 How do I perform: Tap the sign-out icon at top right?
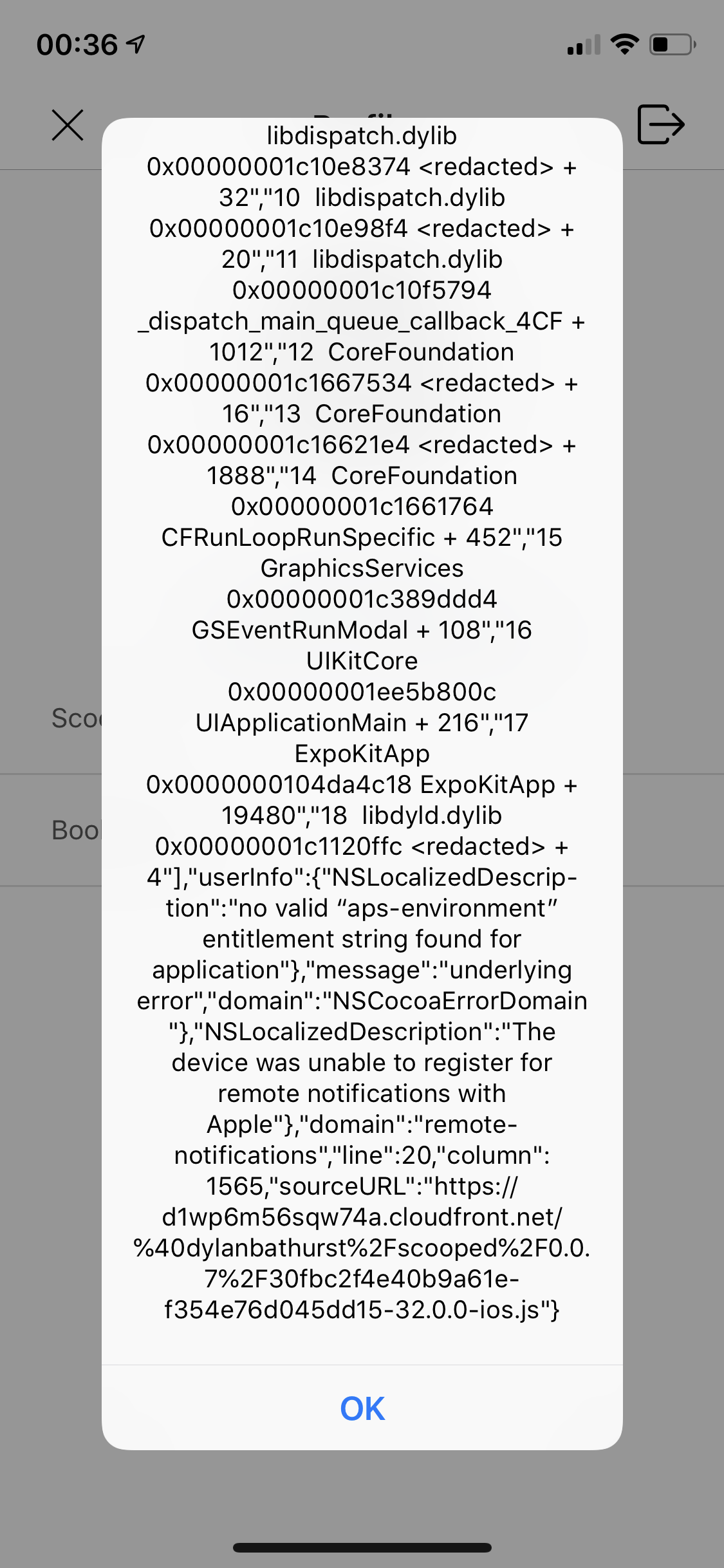click(x=660, y=124)
